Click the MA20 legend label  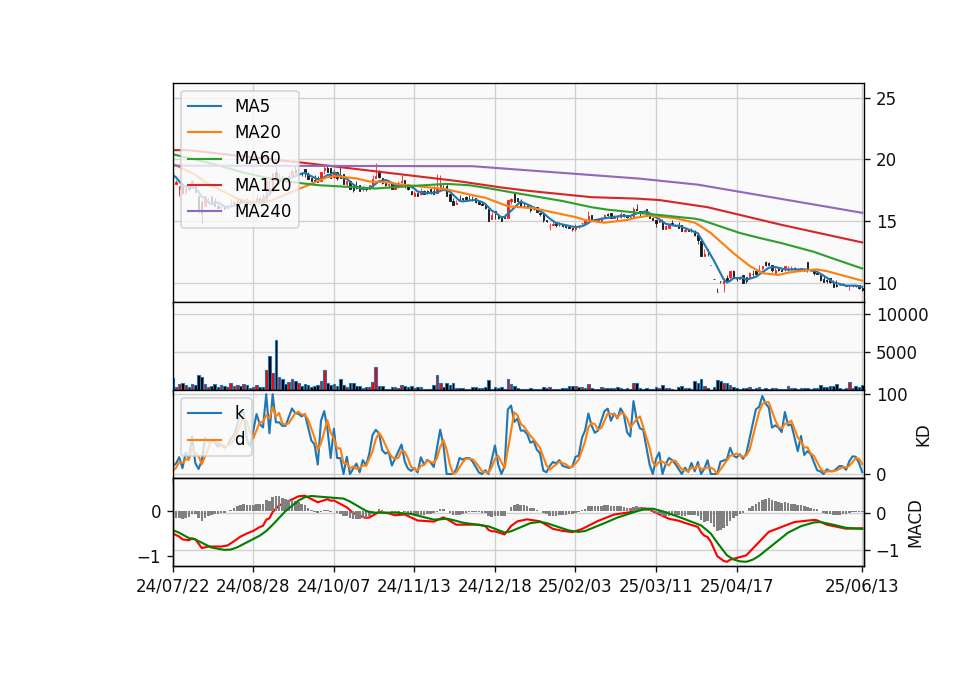point(257,132)
